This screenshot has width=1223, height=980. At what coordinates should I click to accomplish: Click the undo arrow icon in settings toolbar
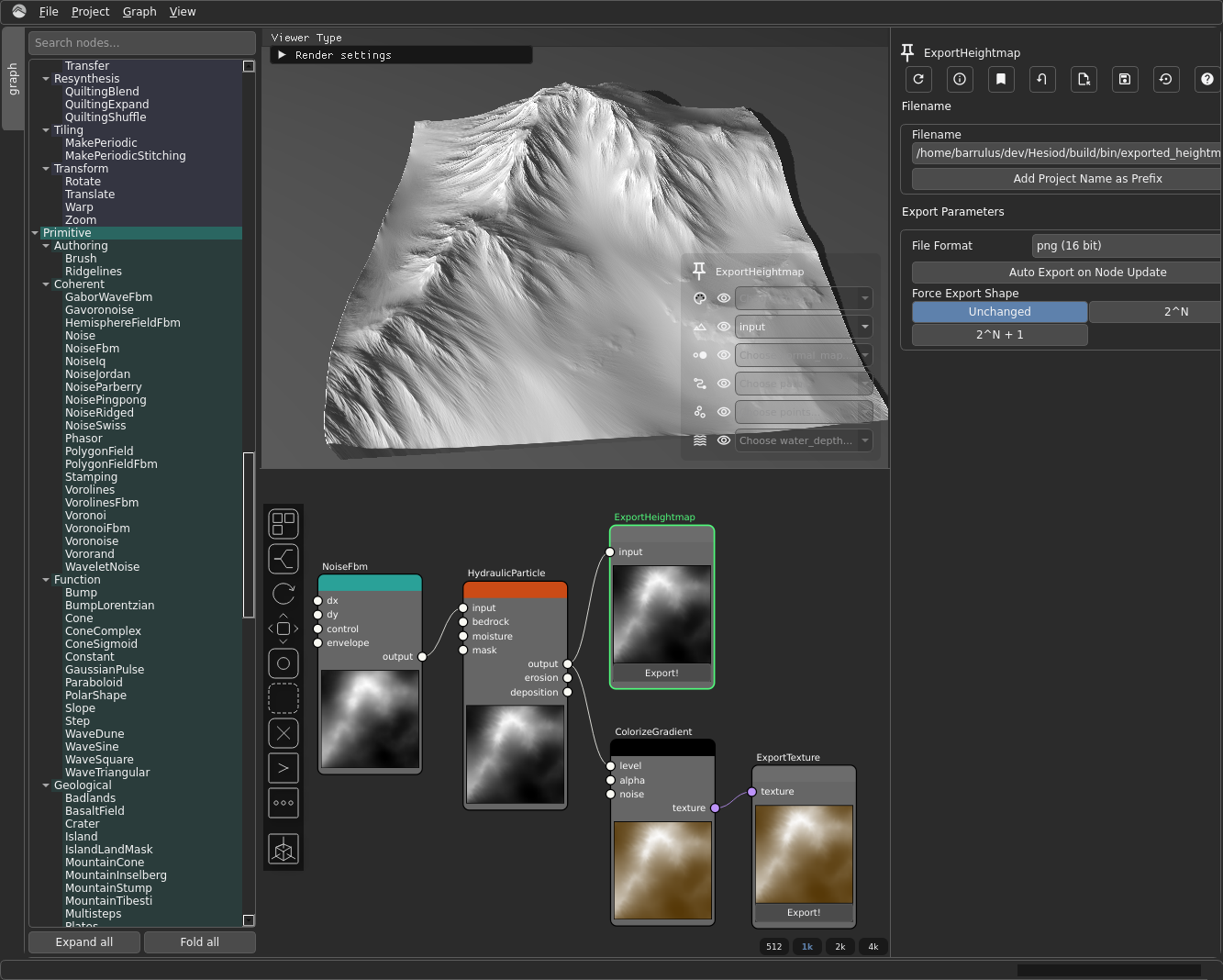[1042, 79]
